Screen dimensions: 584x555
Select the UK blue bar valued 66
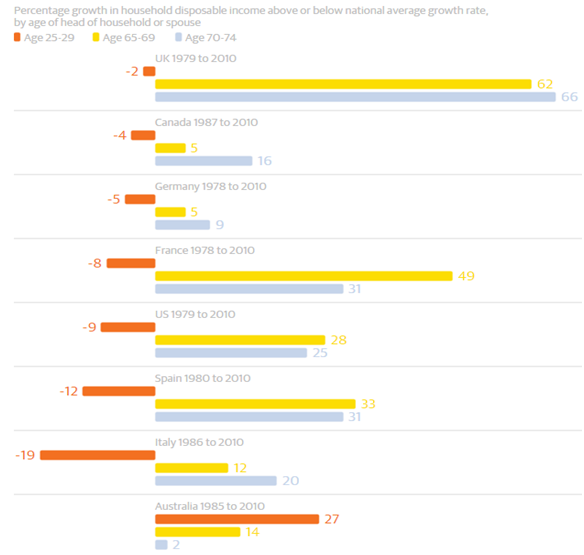pos(355,97)
